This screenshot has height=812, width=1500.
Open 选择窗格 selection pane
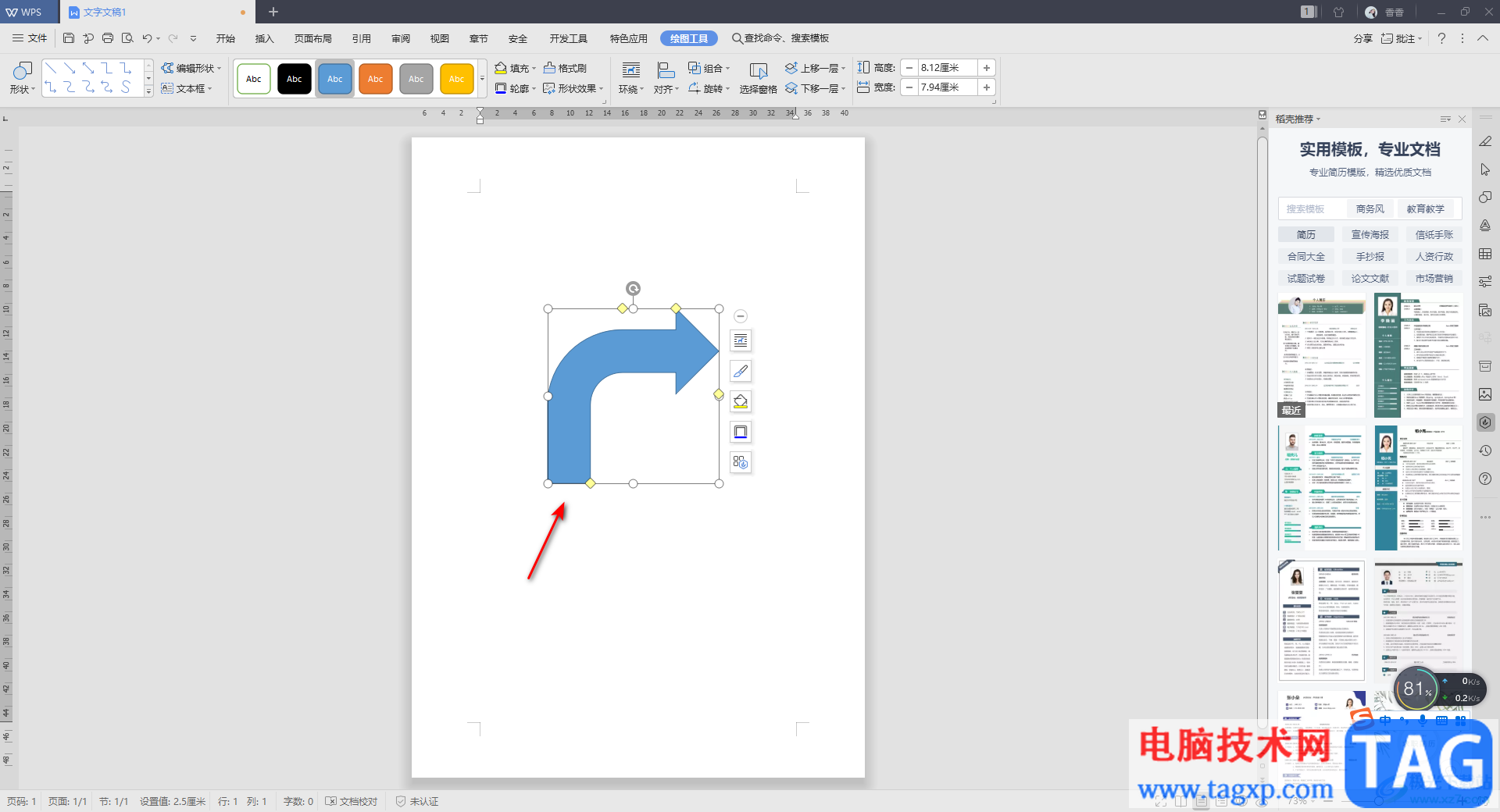[758, 79]
